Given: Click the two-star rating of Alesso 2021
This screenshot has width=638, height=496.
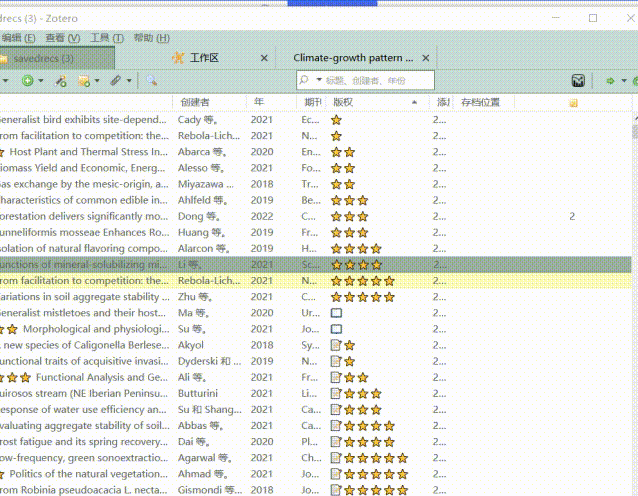Looking at the screenshot, I should pos(343,168).
